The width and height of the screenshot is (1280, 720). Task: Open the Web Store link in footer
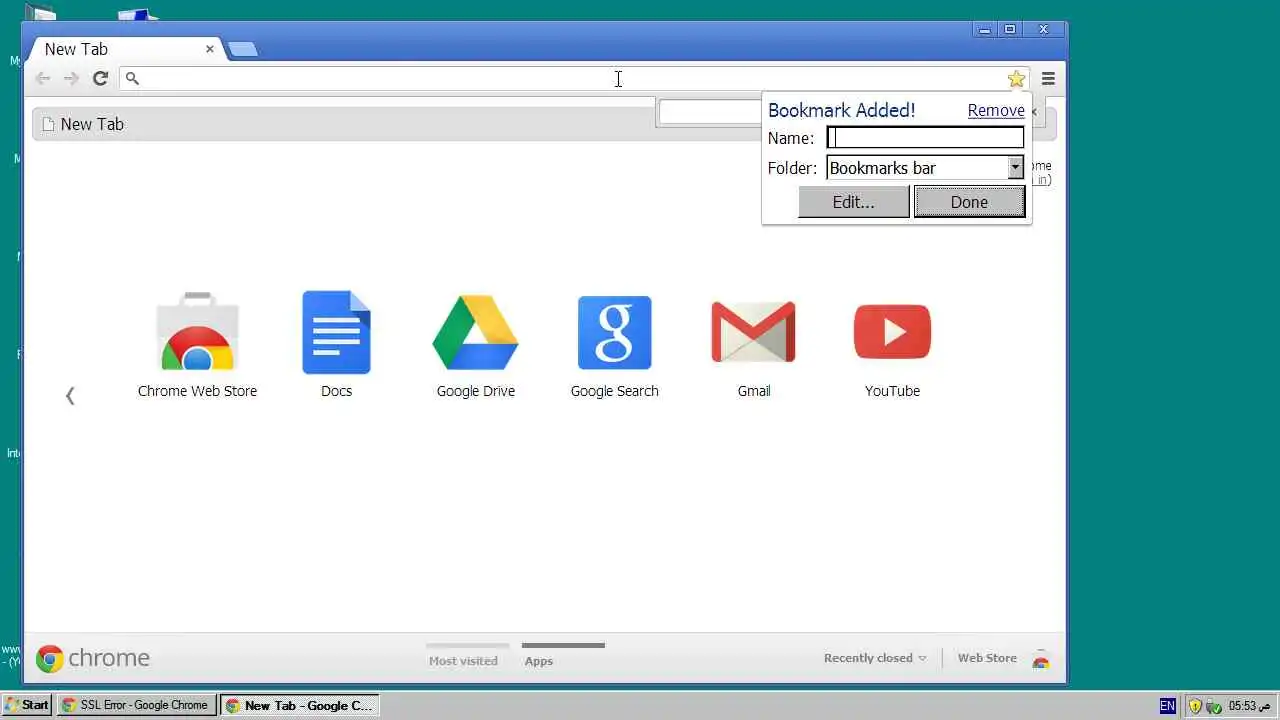(x=987, y=658)
